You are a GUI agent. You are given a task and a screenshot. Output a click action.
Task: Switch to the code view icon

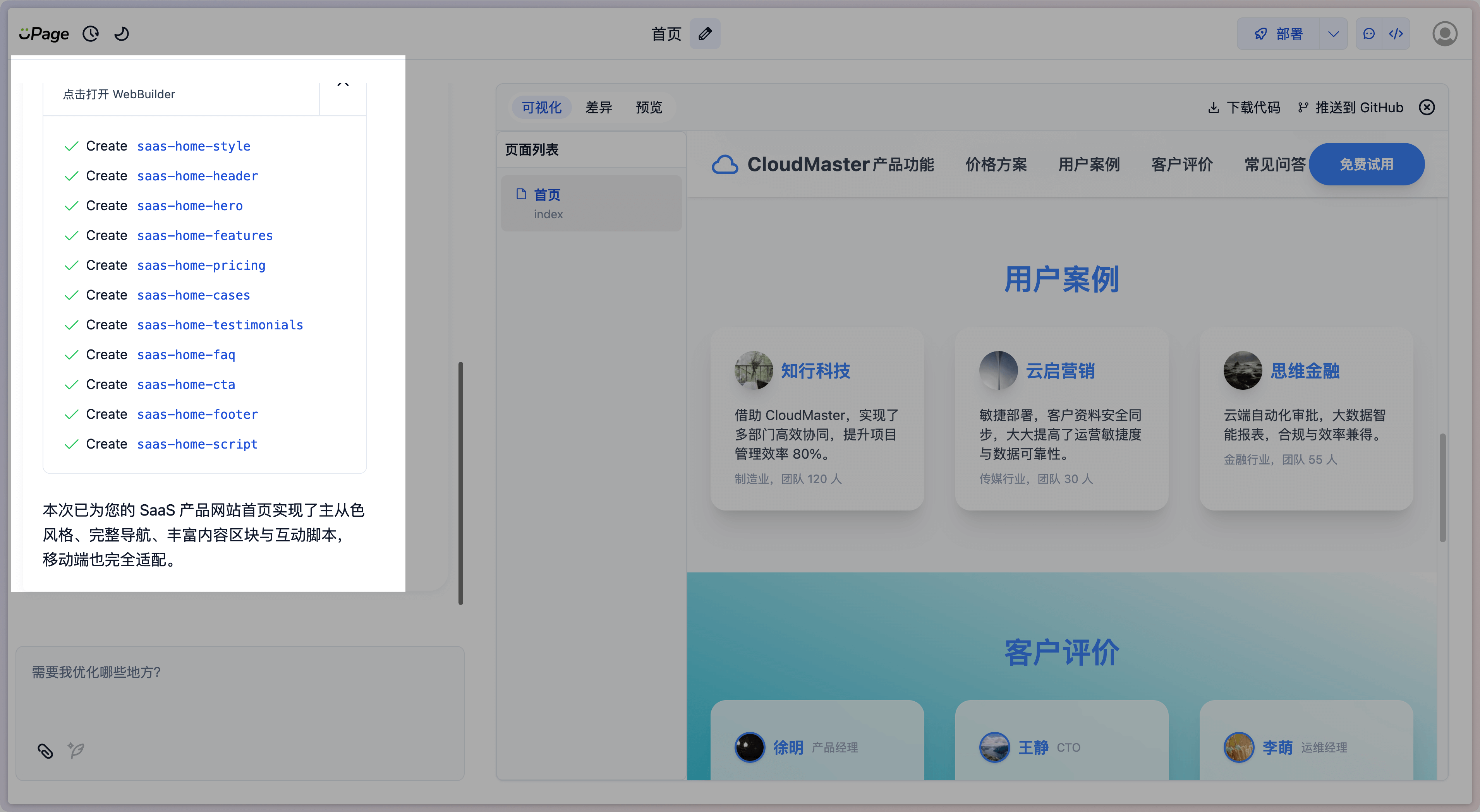coord(1396,34)
